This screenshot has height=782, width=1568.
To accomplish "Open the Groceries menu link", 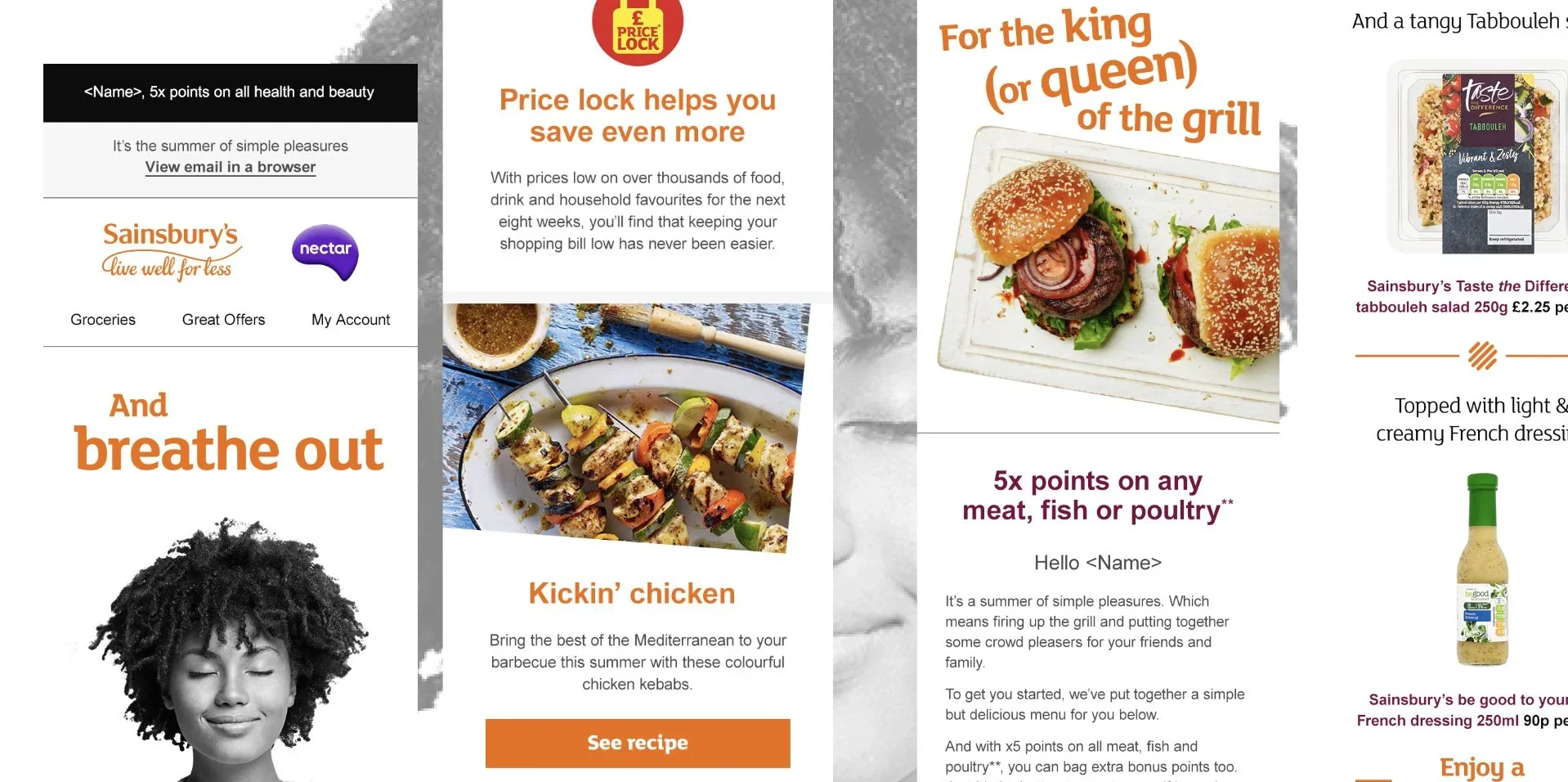I will pos(103,320).
